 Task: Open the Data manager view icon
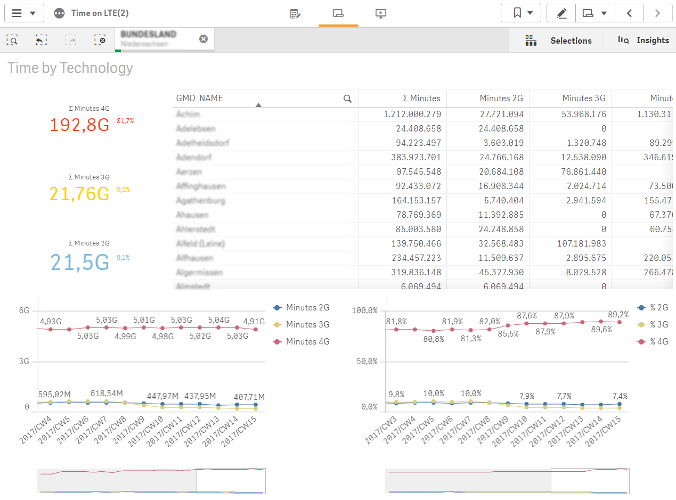pyautogui.click(x=294, y=13)
